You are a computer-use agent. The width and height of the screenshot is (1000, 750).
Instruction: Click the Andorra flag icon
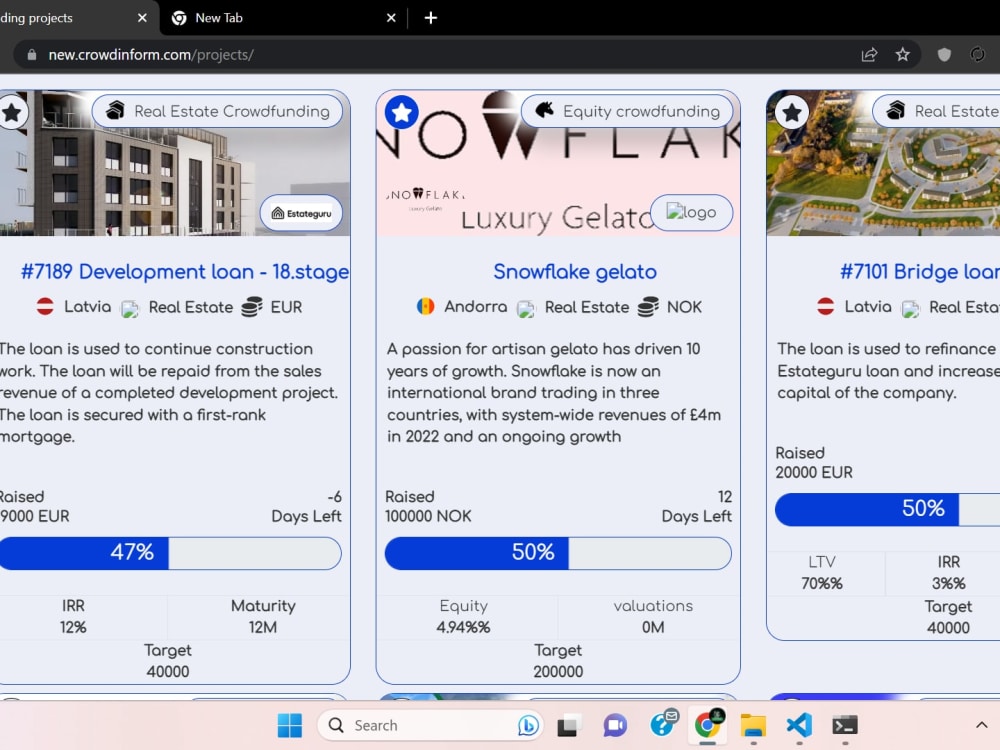(x=425, y=306)
